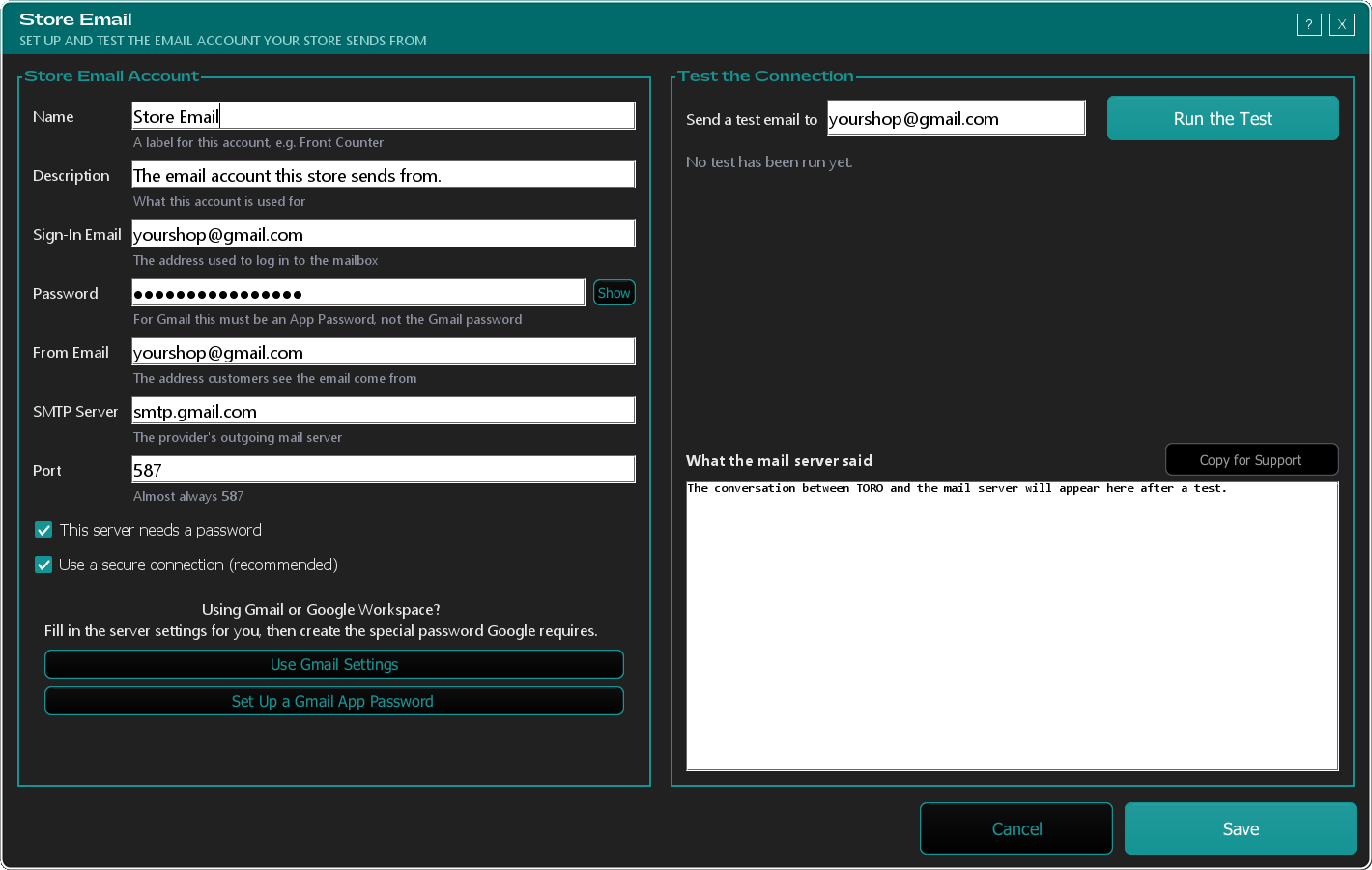The height and width of the screenshot is (870, 1372).
Task: Click the 'Fill in the server settings for you' text
Action: [x=321, y=630]
